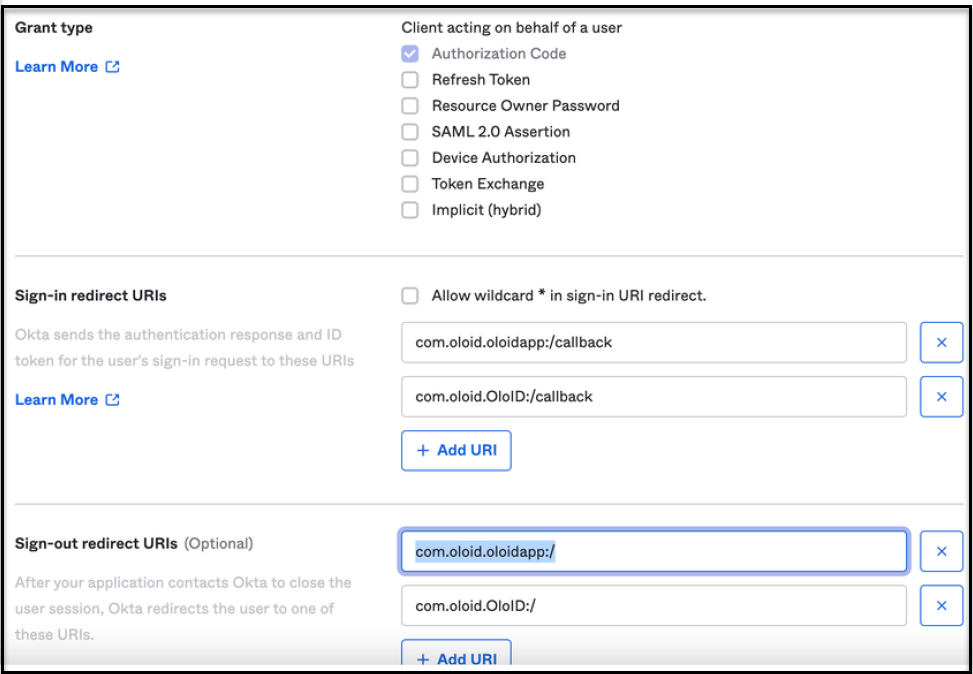The width and height of the screenshot is (973, 674).
Task: Click the Sign-in redirect URIs heading
Action: (x=91, y=296)
